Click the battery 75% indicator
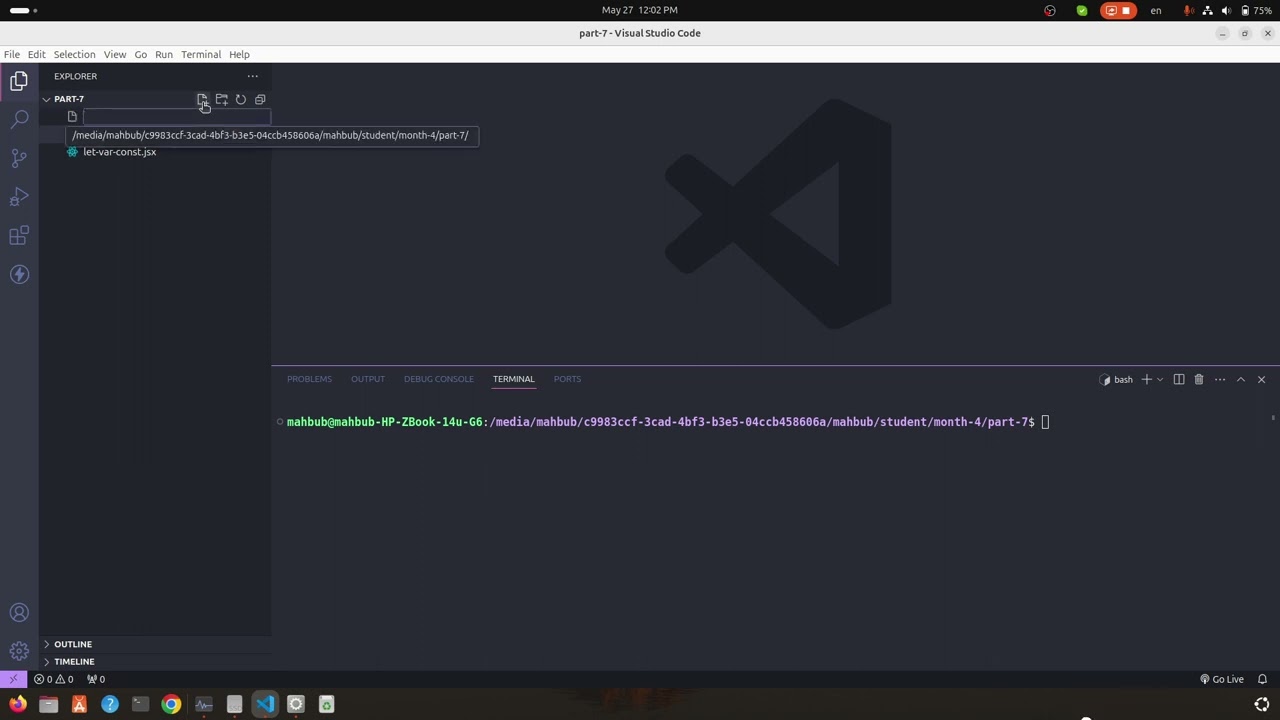 [x=1256, y=10]
